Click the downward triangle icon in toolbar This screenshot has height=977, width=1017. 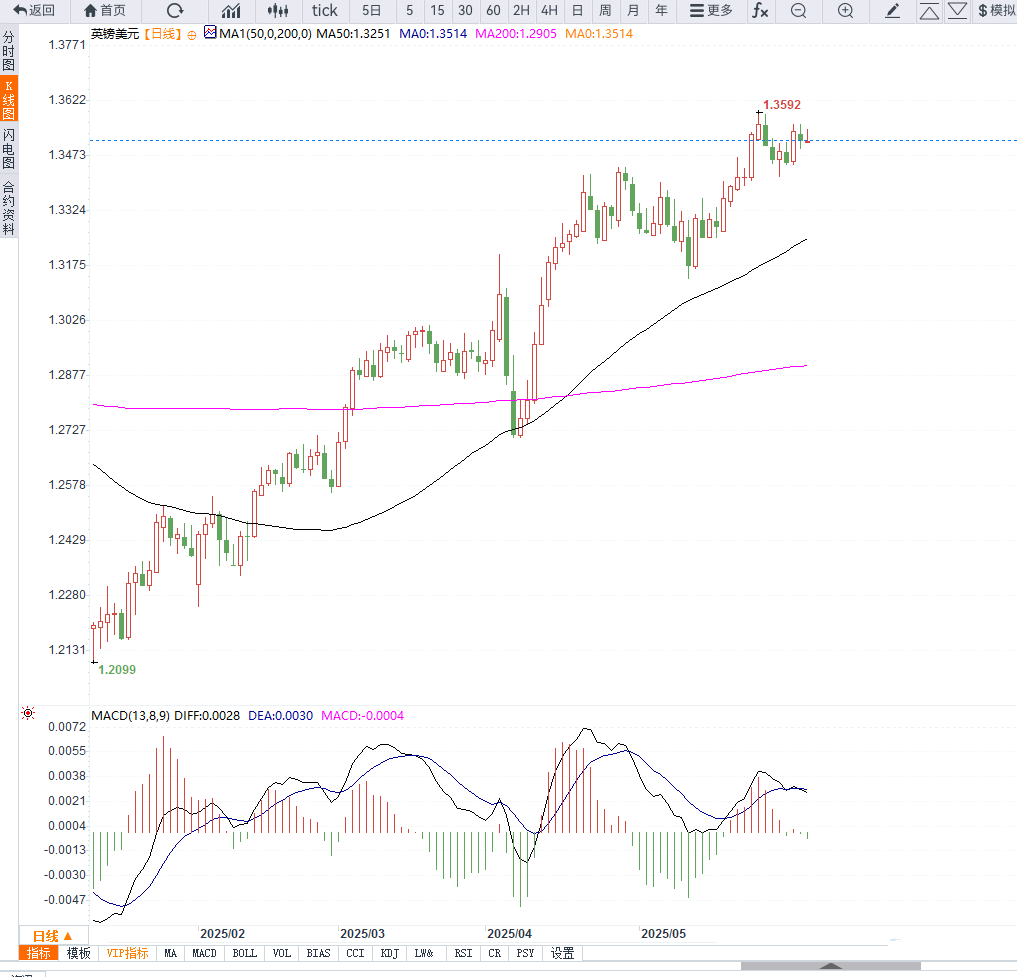pos(957,10)
